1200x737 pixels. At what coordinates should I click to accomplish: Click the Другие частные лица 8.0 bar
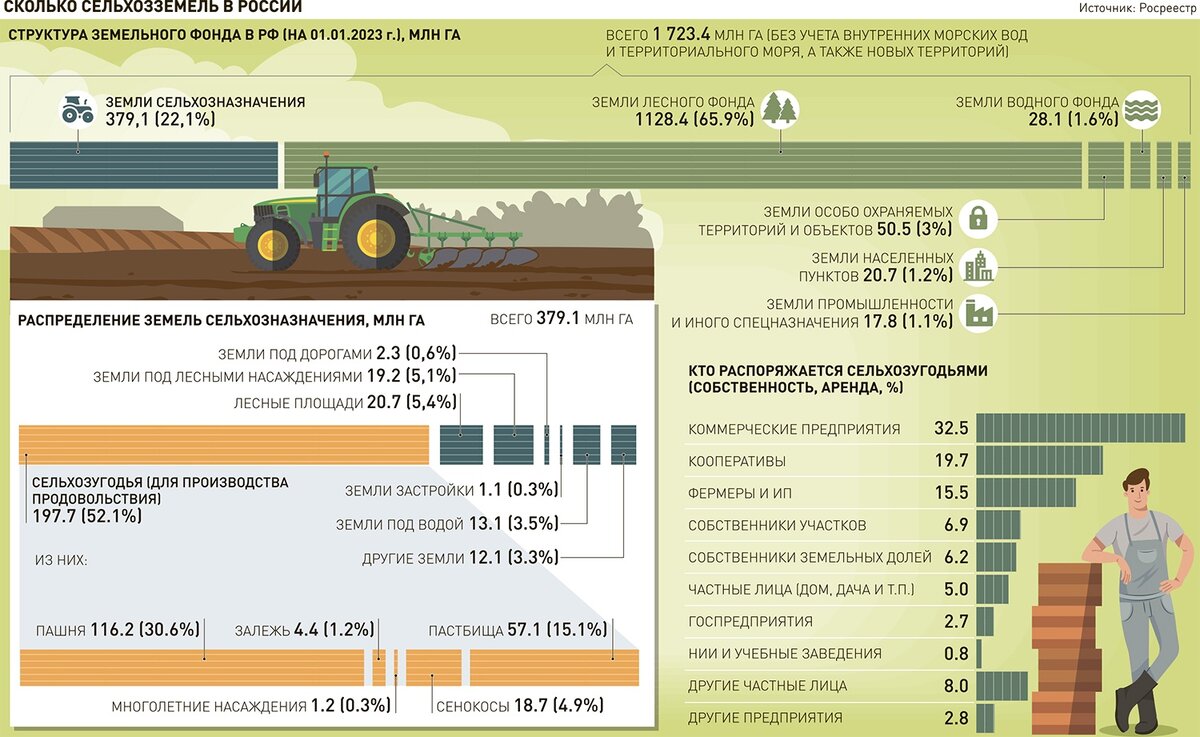click(1001, 686)
